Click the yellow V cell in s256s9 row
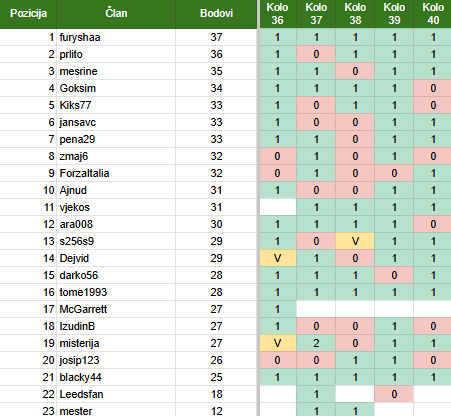 355,241
